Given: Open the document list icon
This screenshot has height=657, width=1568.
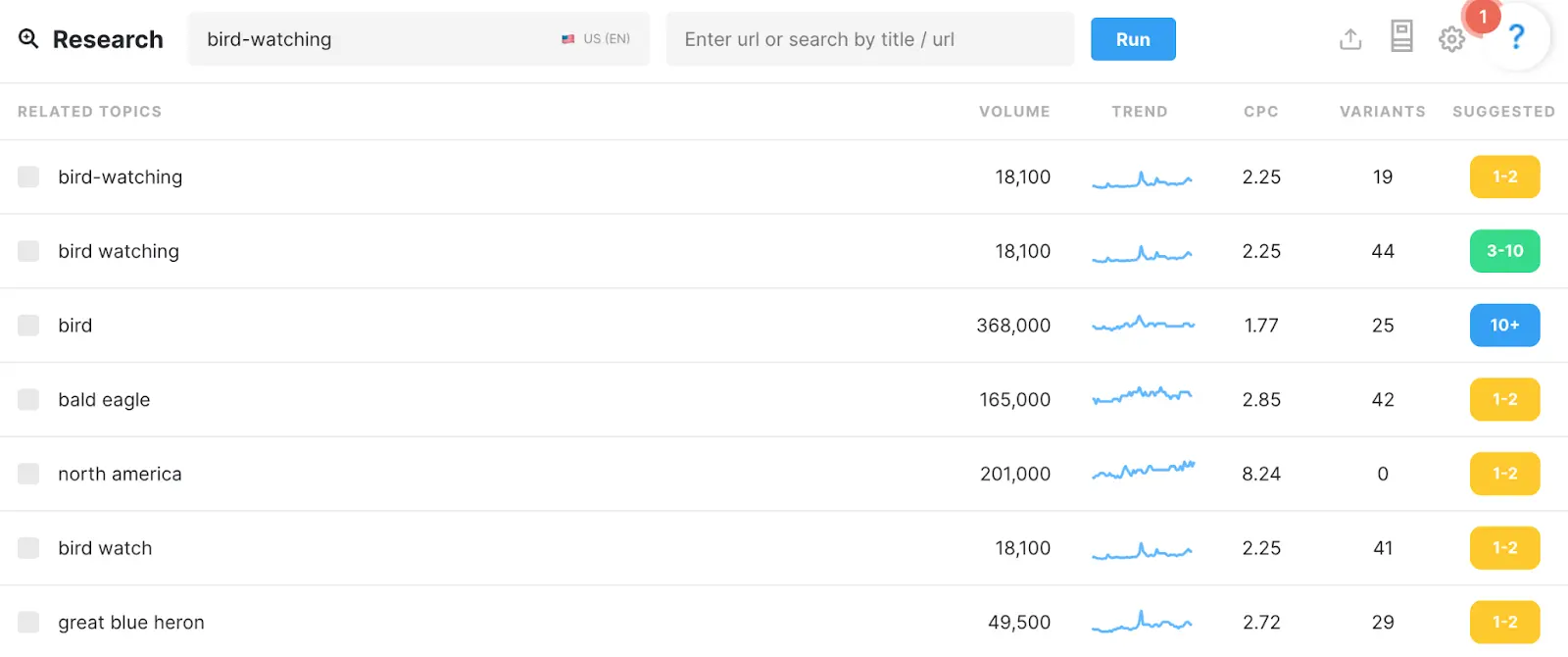Looking at the screenshot, I should 1401,37.
